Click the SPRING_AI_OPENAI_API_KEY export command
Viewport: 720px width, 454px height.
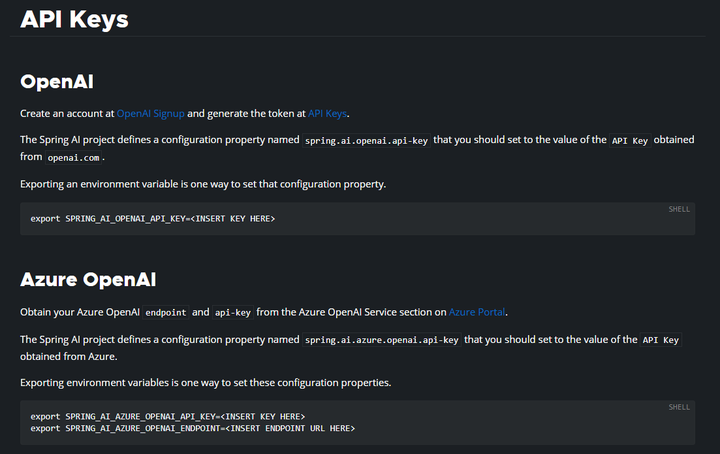click(152, 218)
